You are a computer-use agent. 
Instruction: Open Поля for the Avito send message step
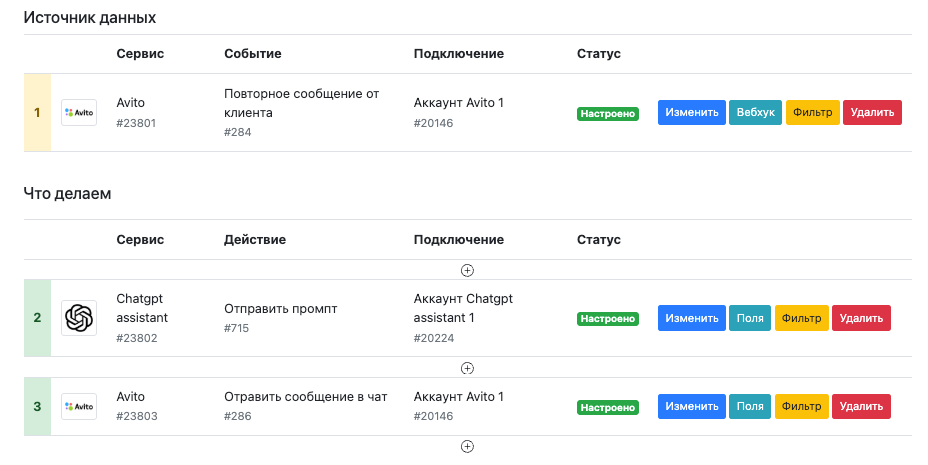[750, 406]
